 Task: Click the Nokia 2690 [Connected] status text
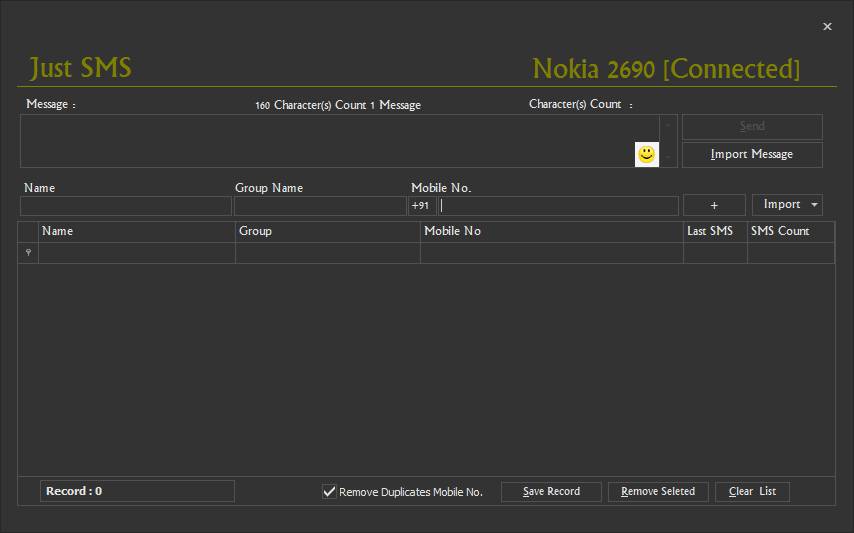pyautogui.click(x=666, y=69)
